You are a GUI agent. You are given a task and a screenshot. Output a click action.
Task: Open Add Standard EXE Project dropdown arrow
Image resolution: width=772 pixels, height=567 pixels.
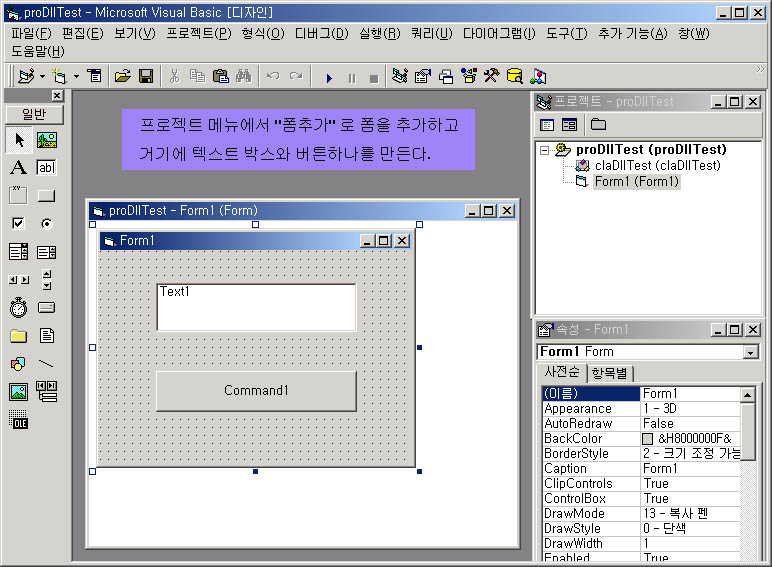[x=42, y=76]
